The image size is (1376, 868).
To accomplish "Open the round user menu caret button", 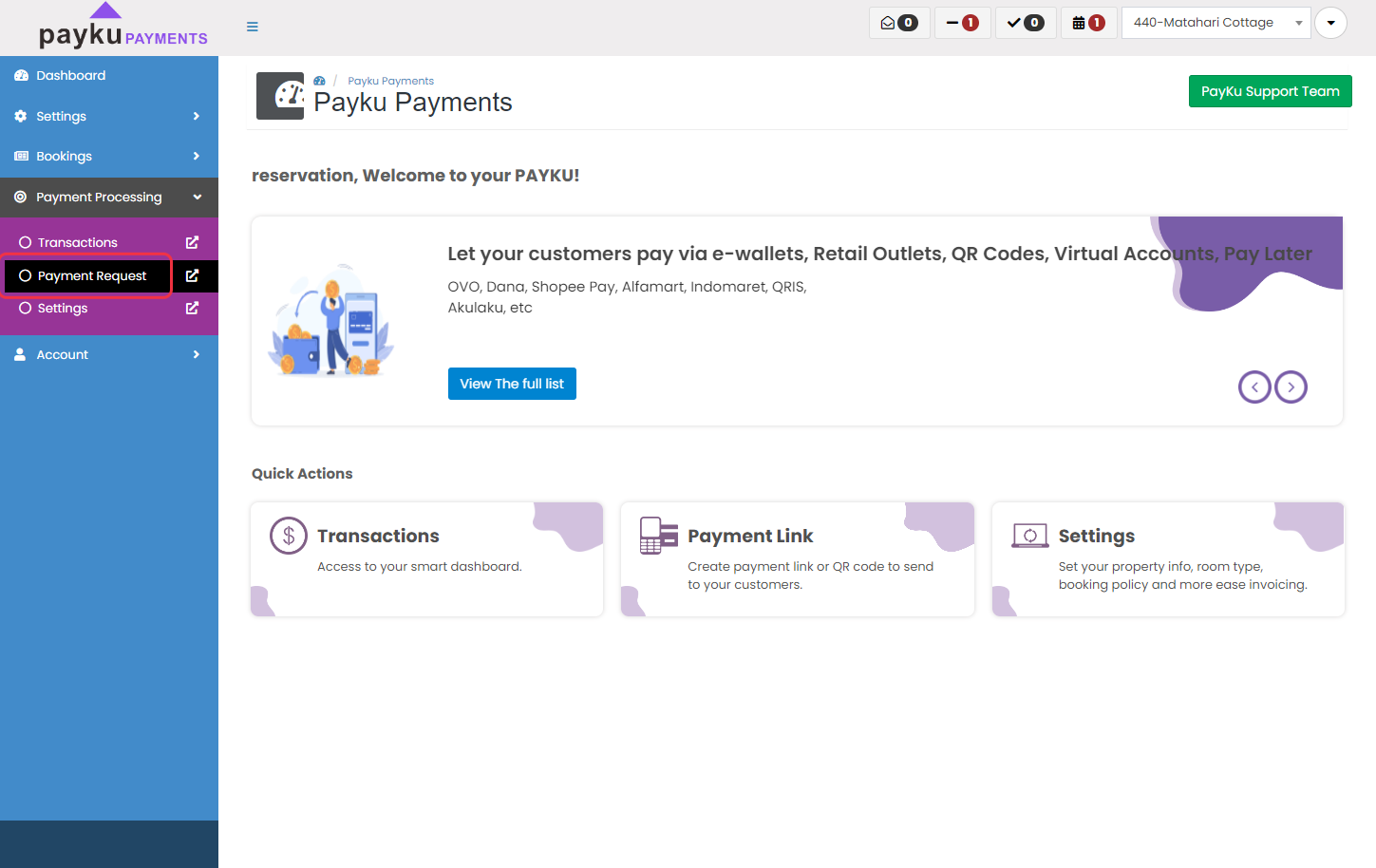I will 1331,23.
